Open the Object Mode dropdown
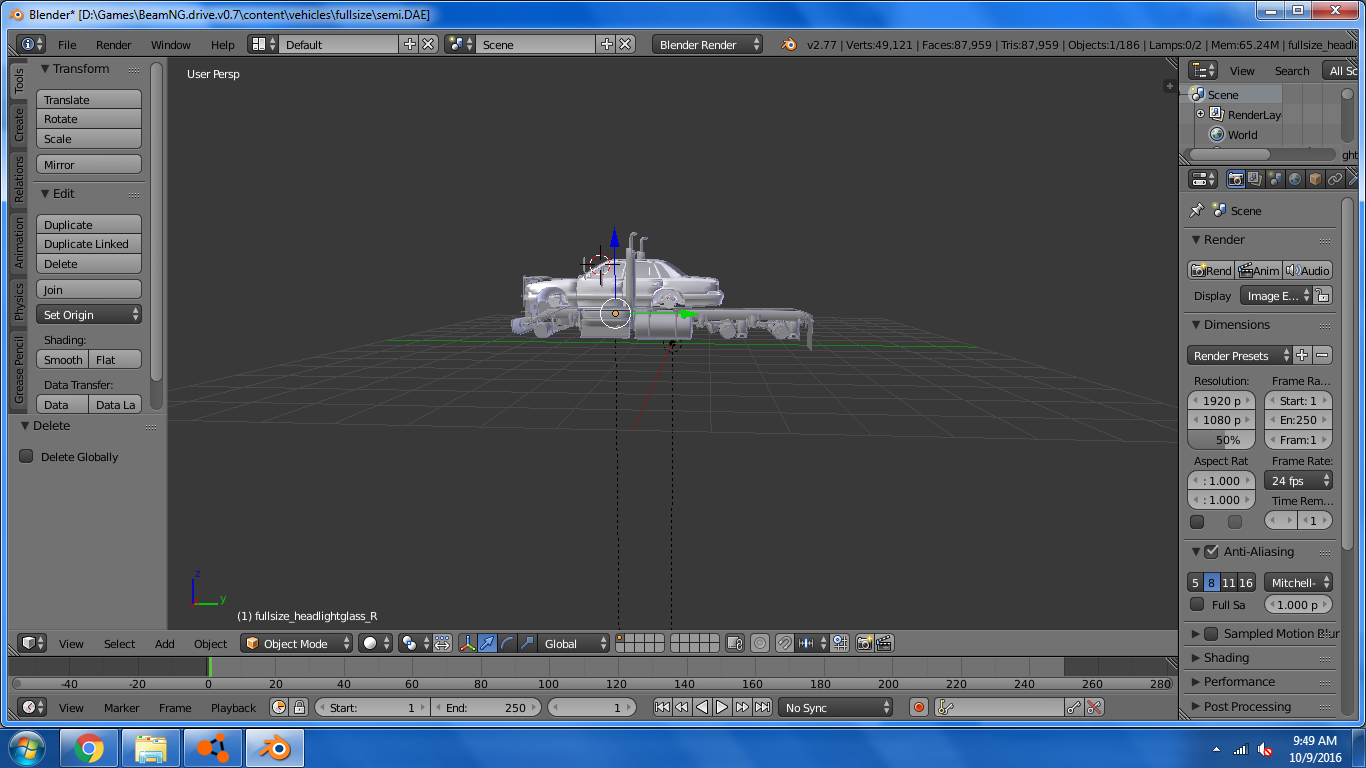1366x768 pixels. click(298, 644)
